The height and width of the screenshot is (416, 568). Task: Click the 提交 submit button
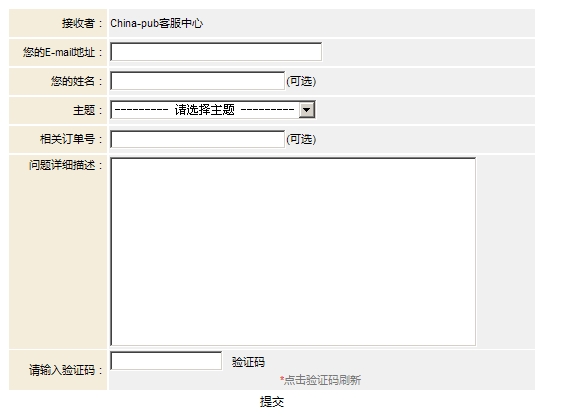pyautogui.click(x=272, y=402)
